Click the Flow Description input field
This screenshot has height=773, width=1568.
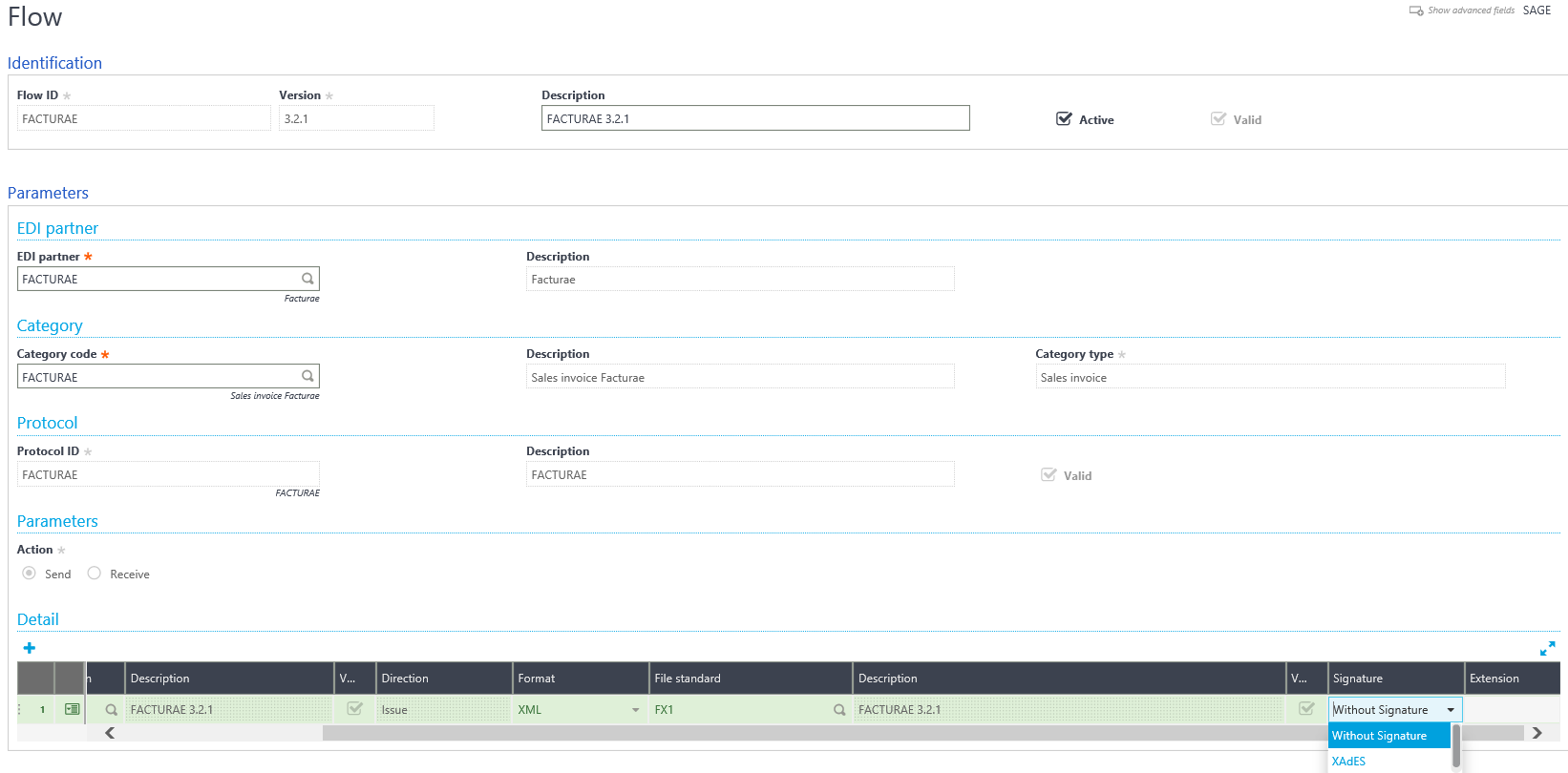pos(754,118)
